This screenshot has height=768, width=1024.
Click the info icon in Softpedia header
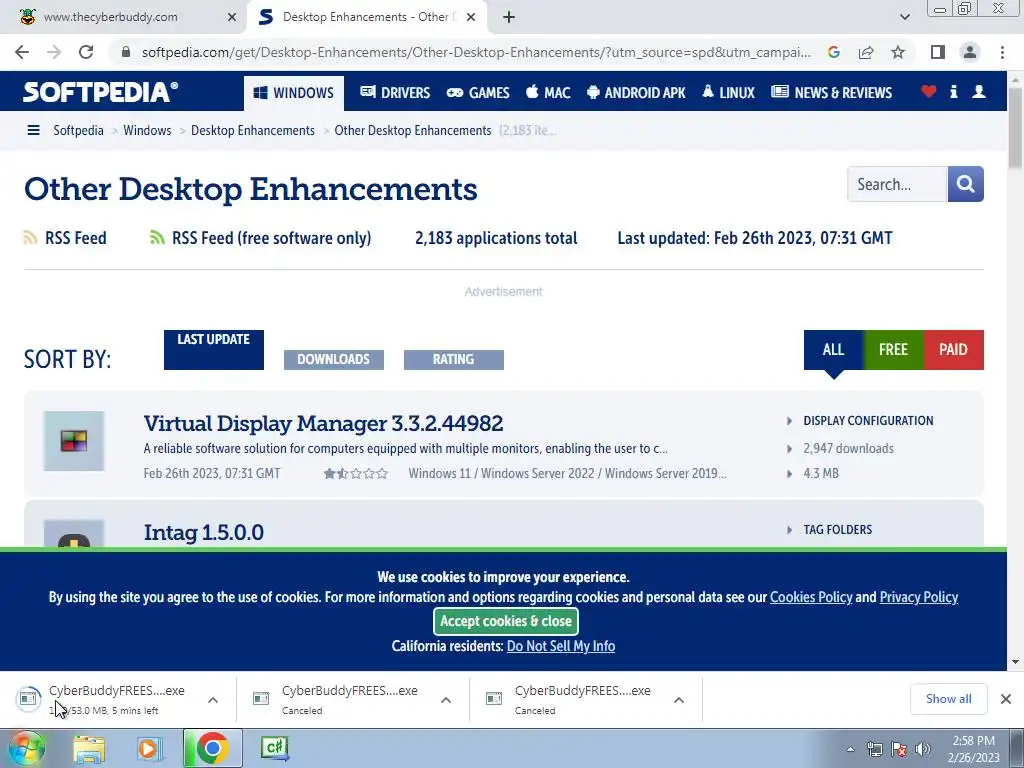953,91
